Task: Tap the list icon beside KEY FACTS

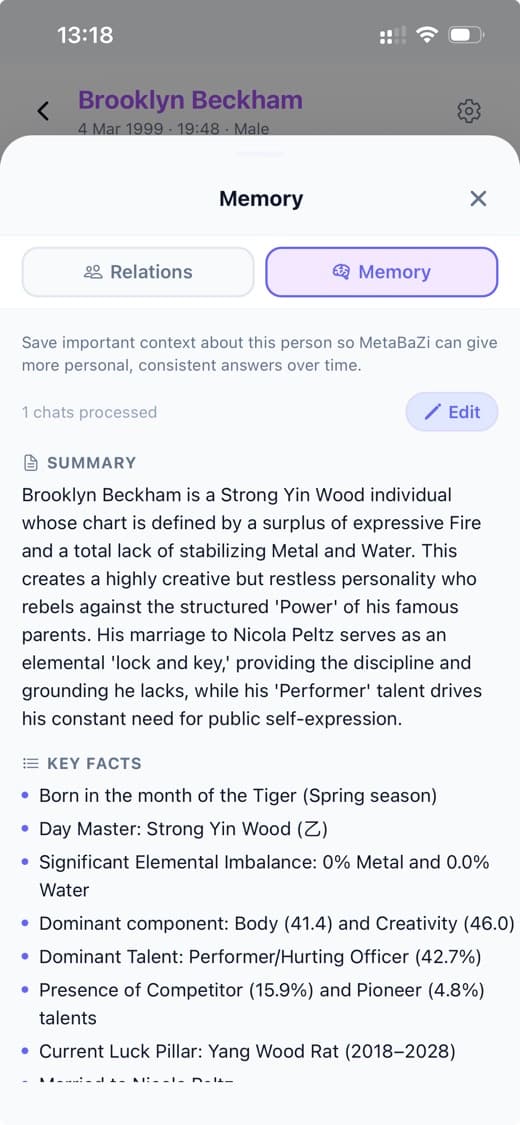Action: tap(30, 763)
